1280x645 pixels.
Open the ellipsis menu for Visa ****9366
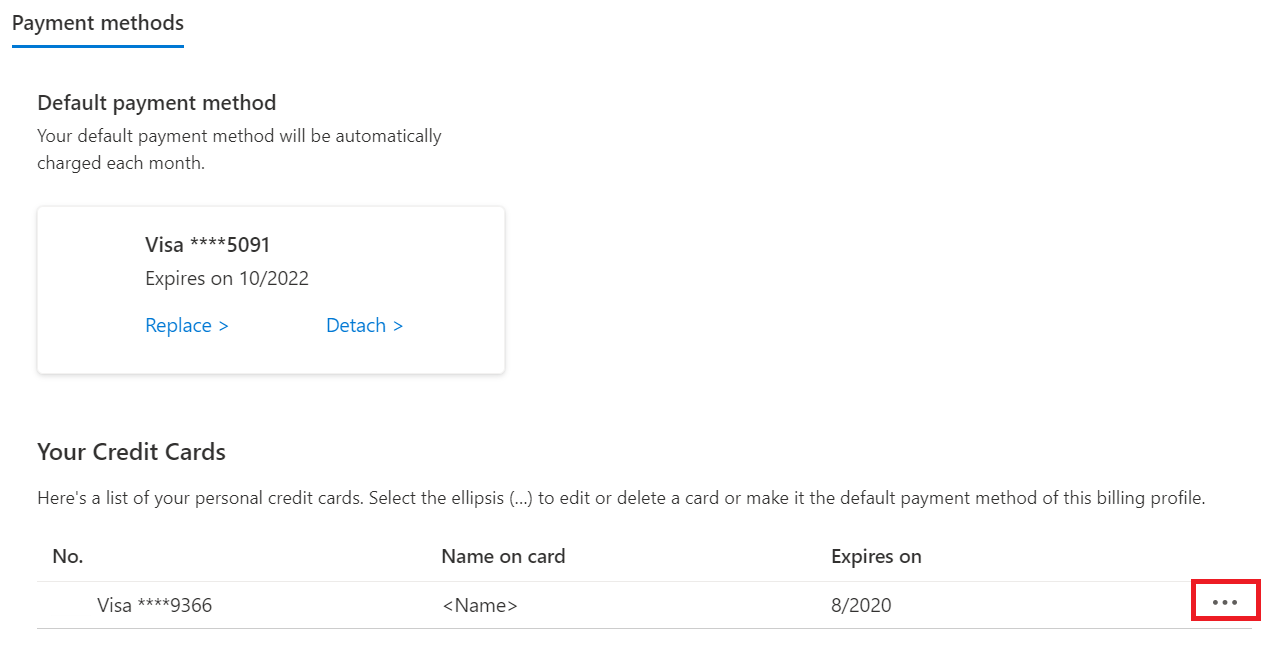click(x=1224, y=603)
